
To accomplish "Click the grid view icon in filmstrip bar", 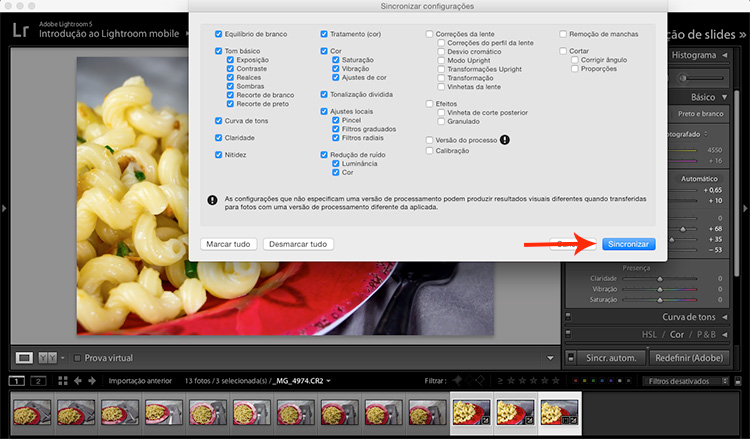I will pos(64,381).
